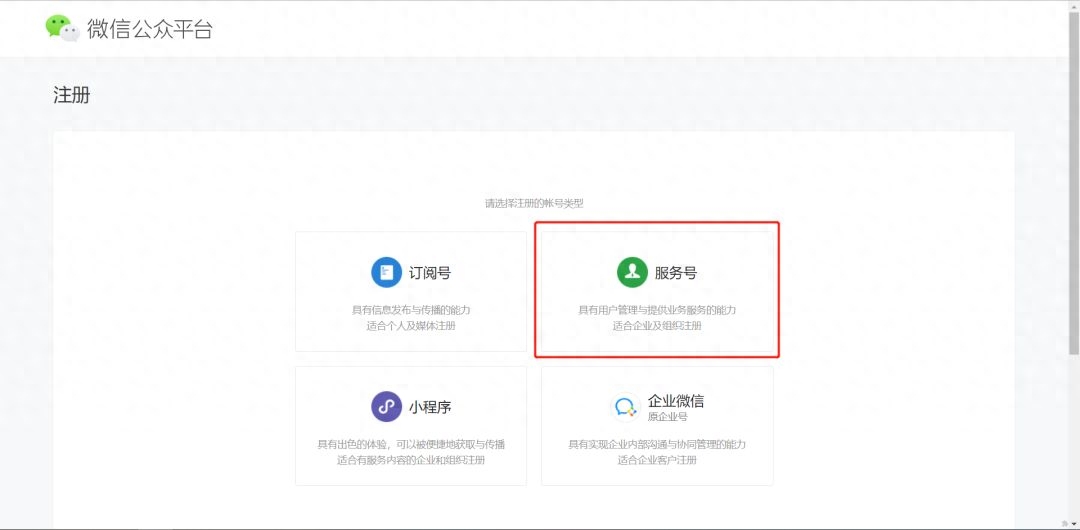Screen dimensions: 1080x530
Task: Click the 原企业号 subtitle under 企业微信
Action: (x=668, y=417)
